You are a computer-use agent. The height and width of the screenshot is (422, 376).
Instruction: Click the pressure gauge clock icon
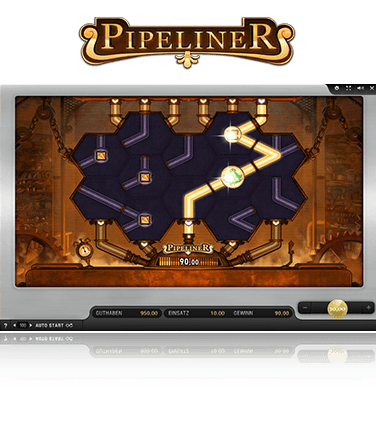(84, 249)
